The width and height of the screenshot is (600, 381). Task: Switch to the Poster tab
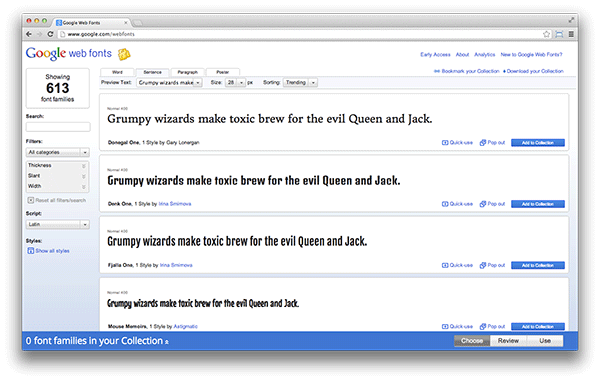[x=223, y=72]
